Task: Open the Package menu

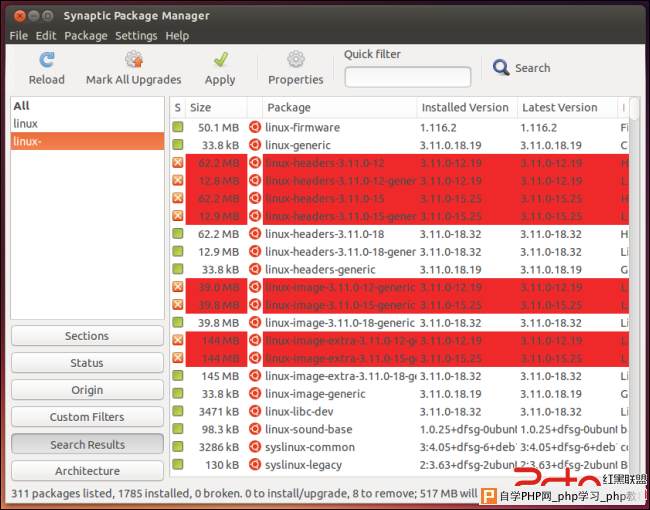Action: click(86, 36)
